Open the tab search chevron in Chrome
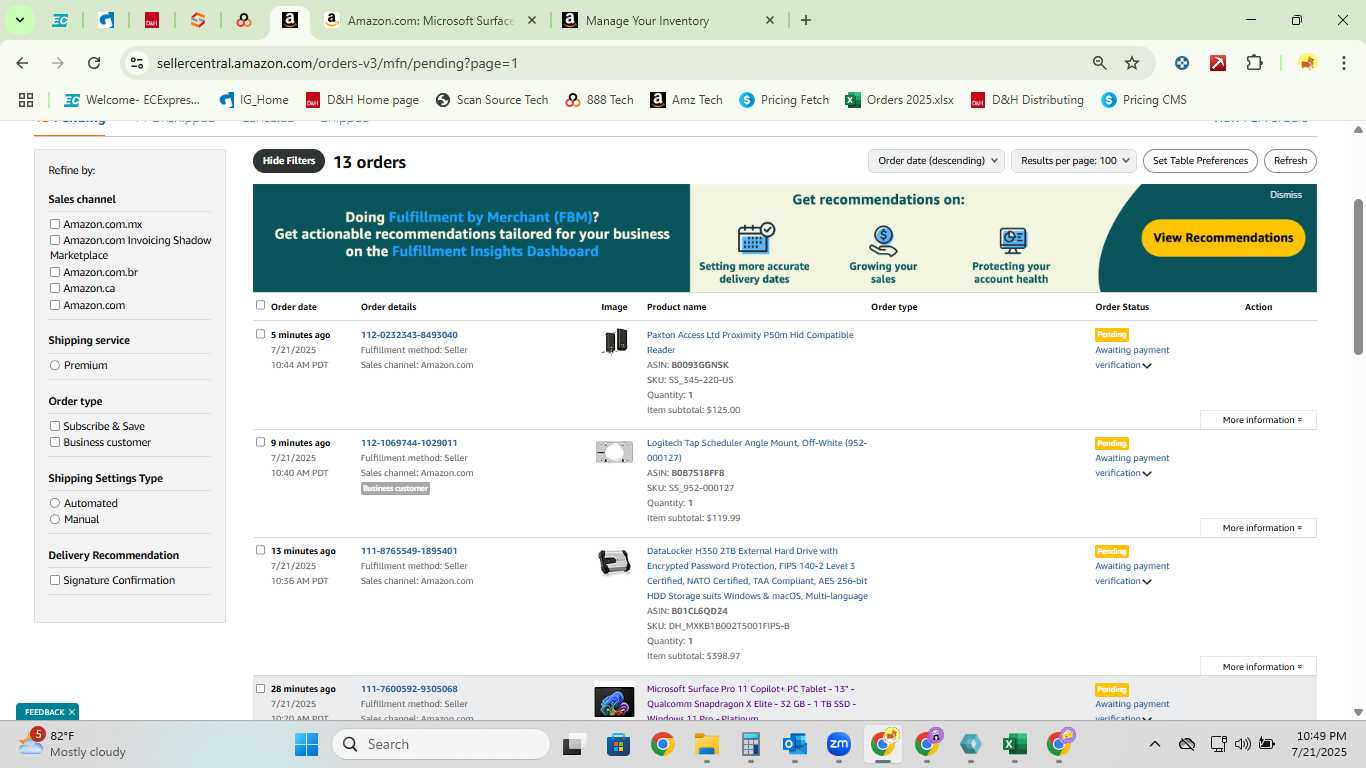The width and height of the screenshot is (1366, 768). click(19, 20)
